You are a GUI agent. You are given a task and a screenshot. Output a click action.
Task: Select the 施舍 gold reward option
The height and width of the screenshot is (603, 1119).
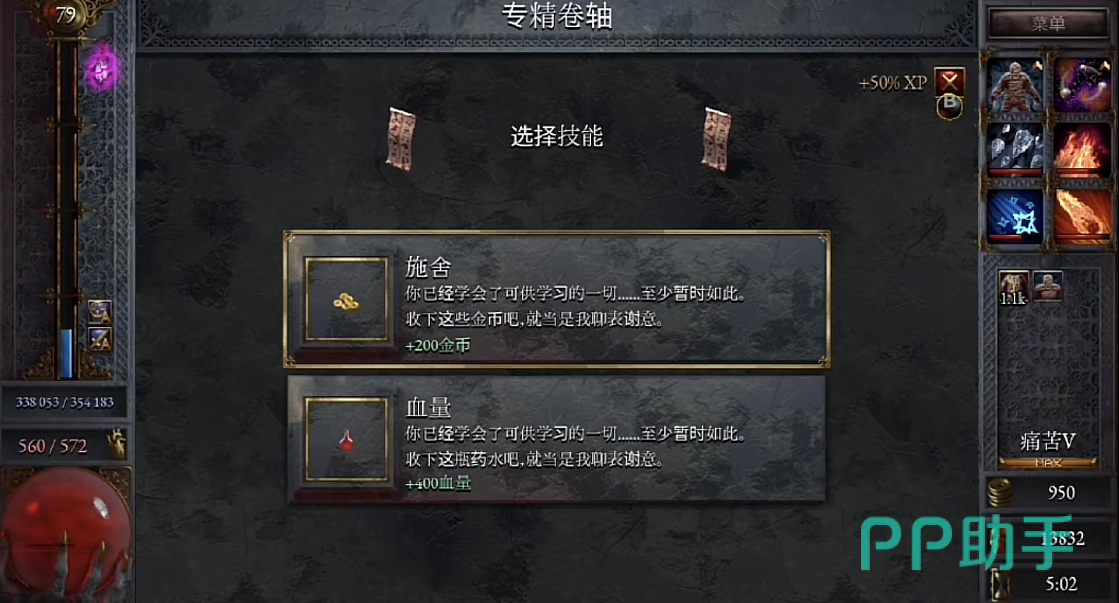(557, 299)
